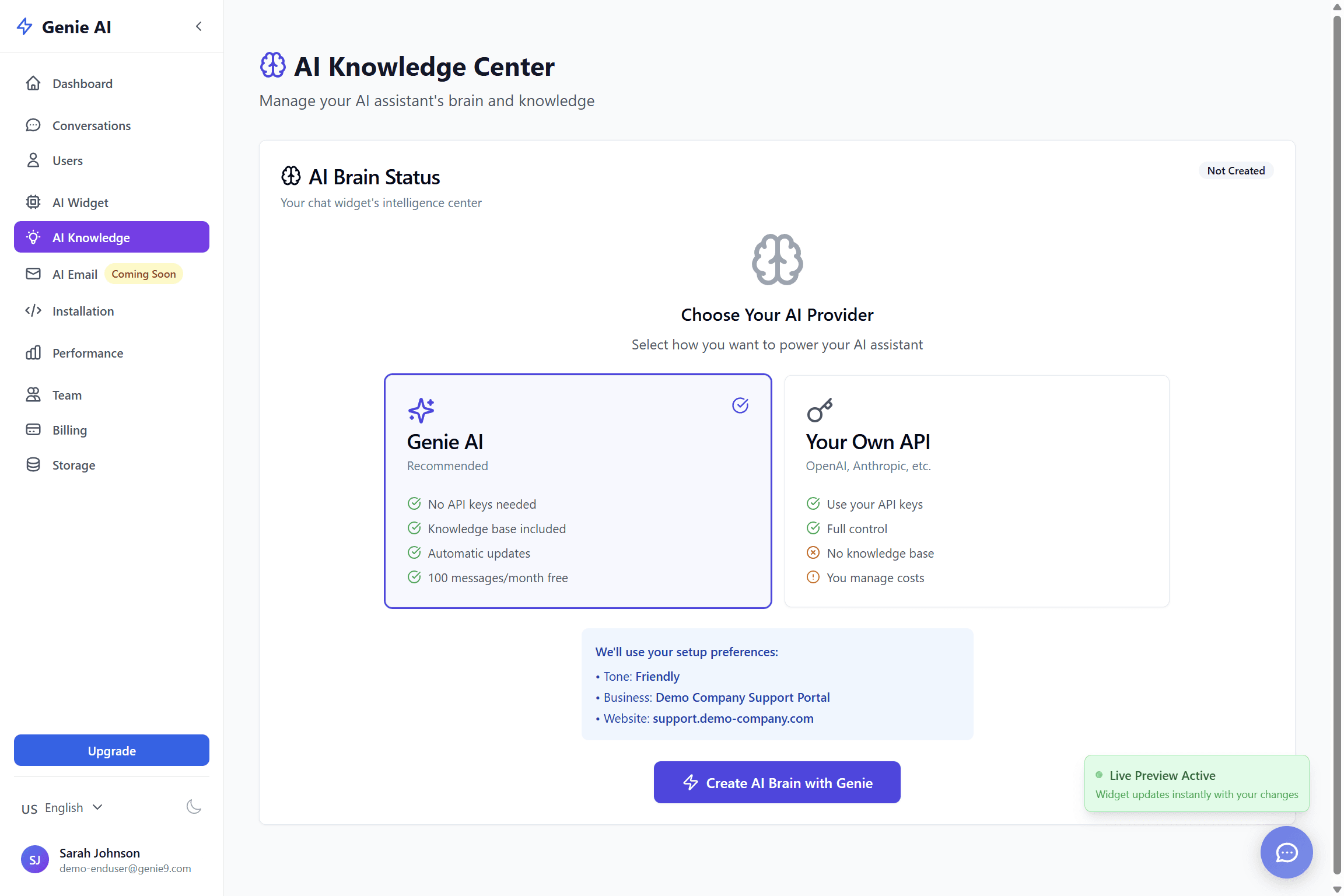Click the Create AI Brain with Genie button
The height and width of the screenshot is (896, 1344).
pyautogui.click(x=777, y=782)
